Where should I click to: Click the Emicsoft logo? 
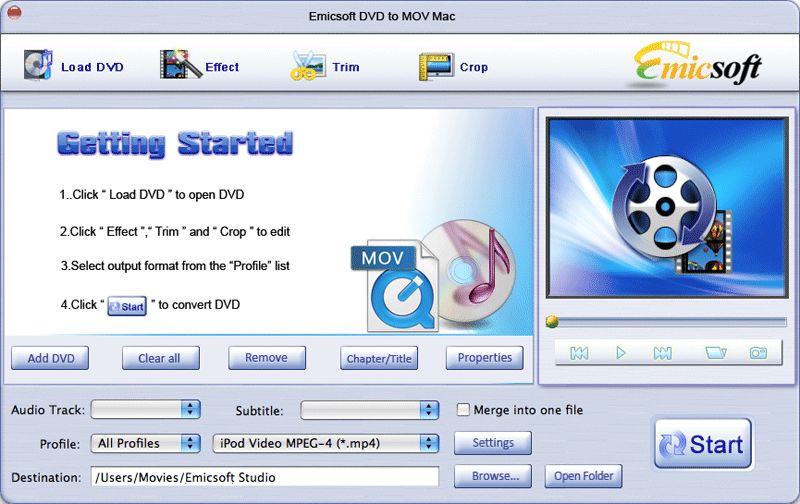click(697, 64)
